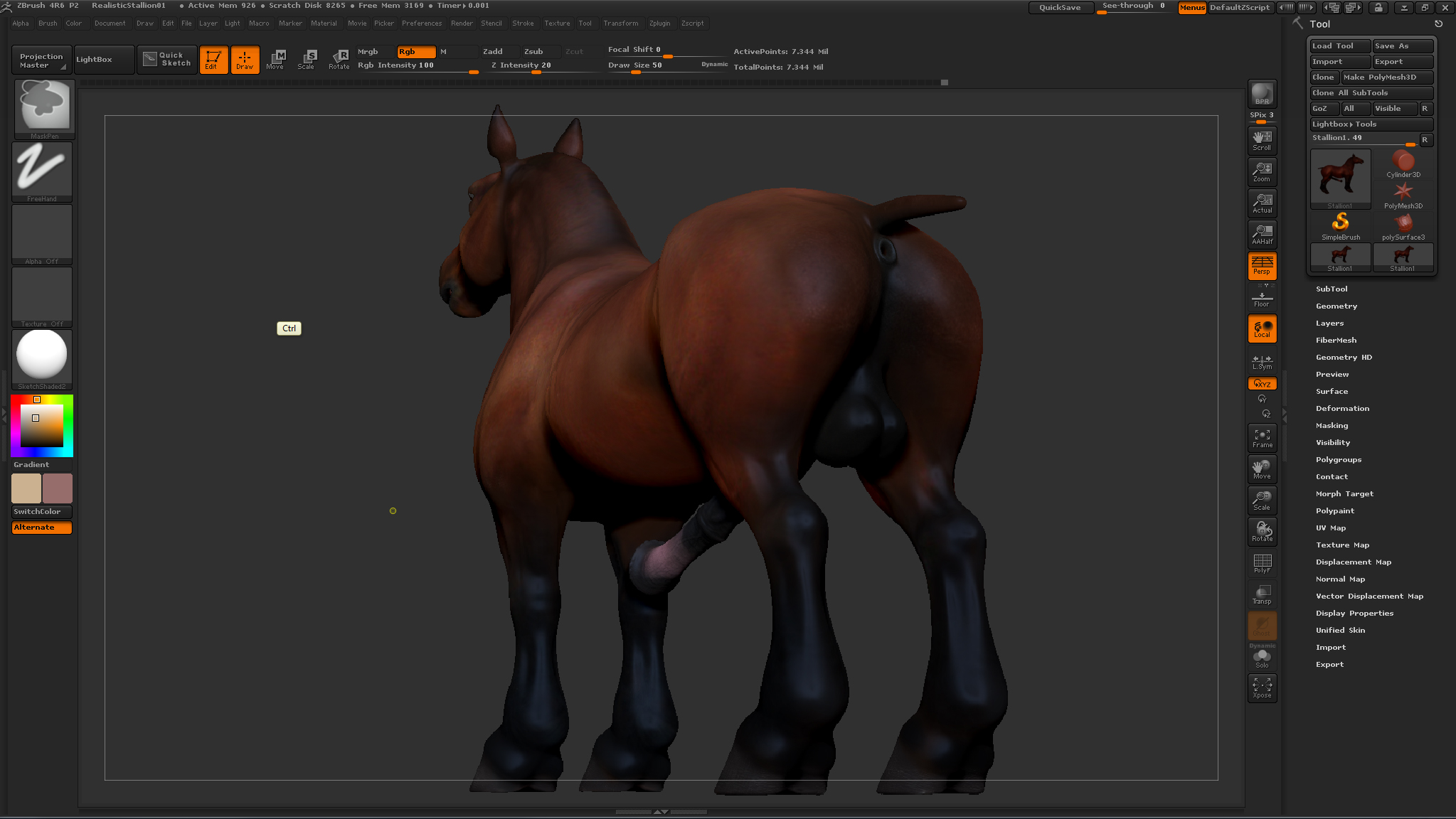This screenshot has width=1456, height=819.
Task: Expand the Polypaint section
Action: pos(1334,511)
